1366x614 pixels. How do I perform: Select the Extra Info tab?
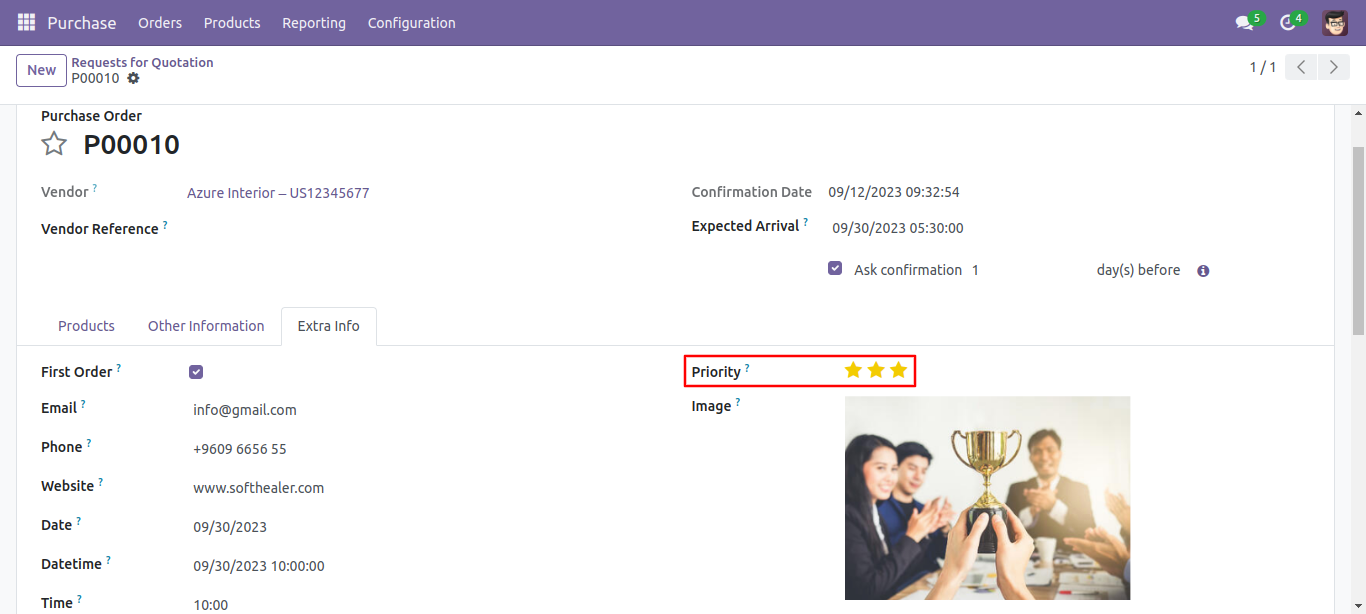[328, 326]
